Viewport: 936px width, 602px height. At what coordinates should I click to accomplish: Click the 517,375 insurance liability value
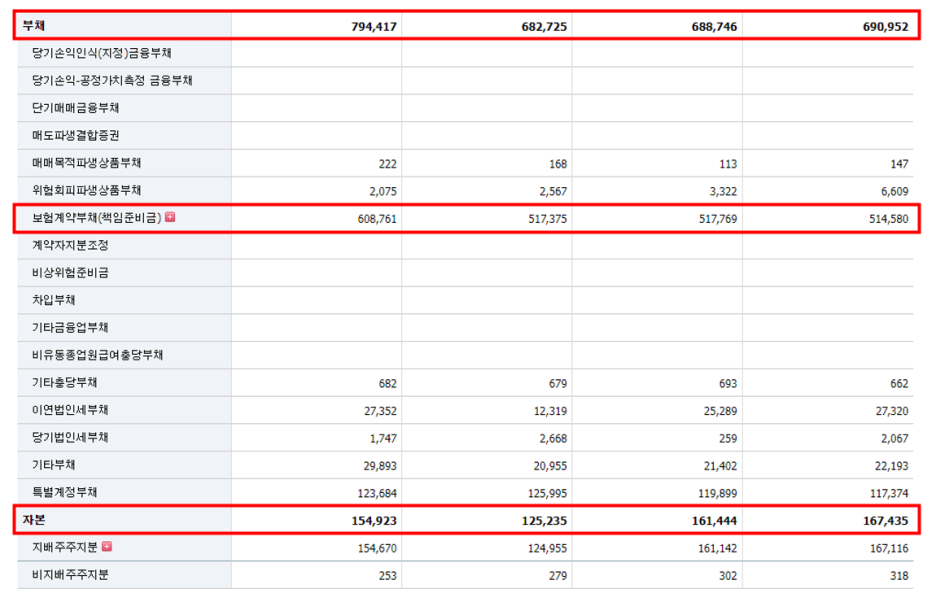pyautogui.click(x=547, y=219)
